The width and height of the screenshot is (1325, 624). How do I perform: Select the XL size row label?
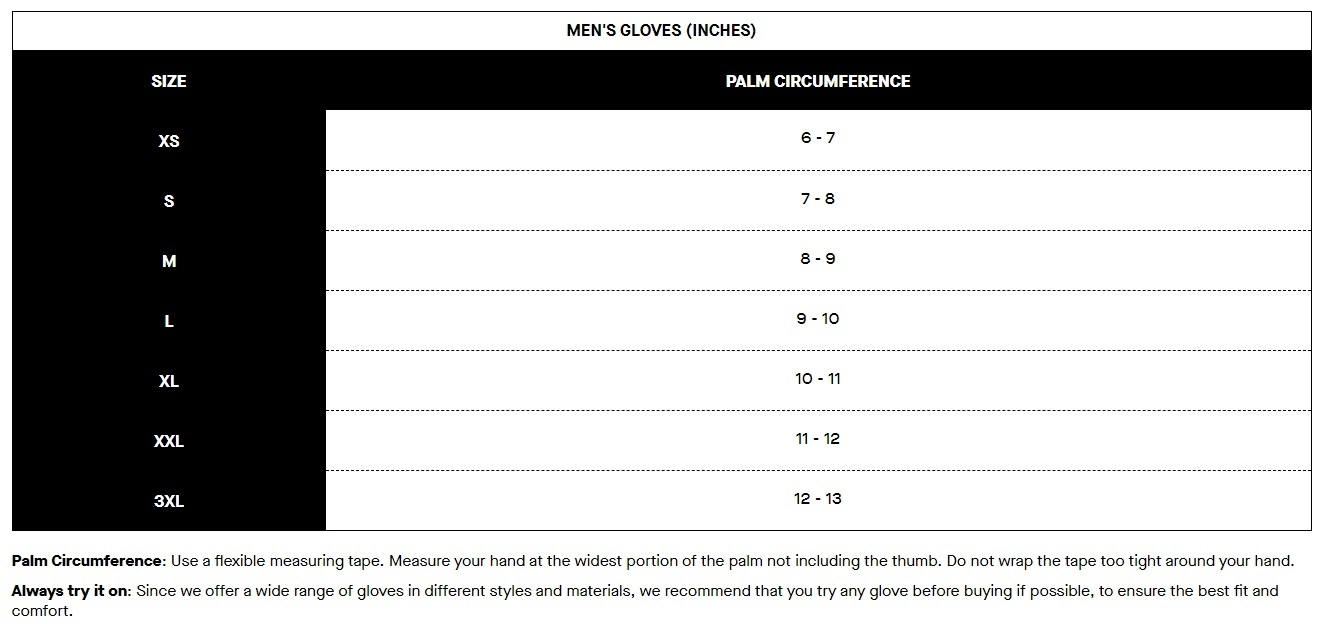tap(168, 381)
